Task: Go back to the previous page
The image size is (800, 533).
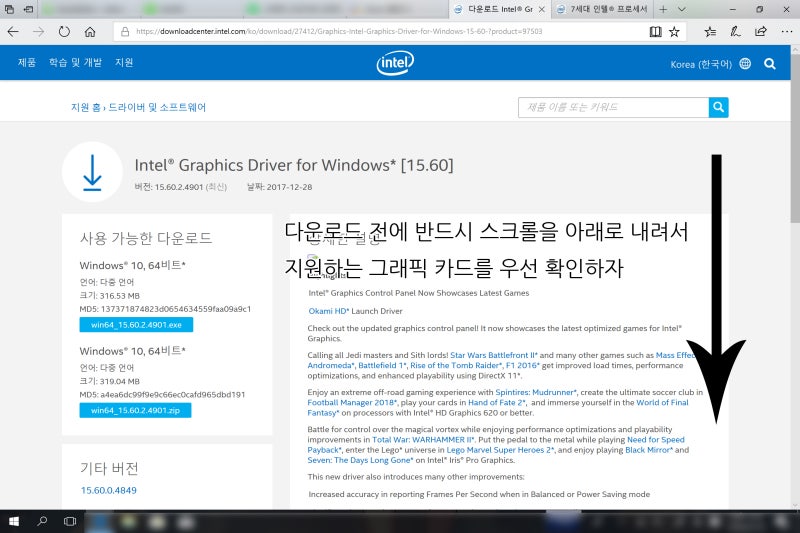Action: pyautogui.click(x=13, y=32)
